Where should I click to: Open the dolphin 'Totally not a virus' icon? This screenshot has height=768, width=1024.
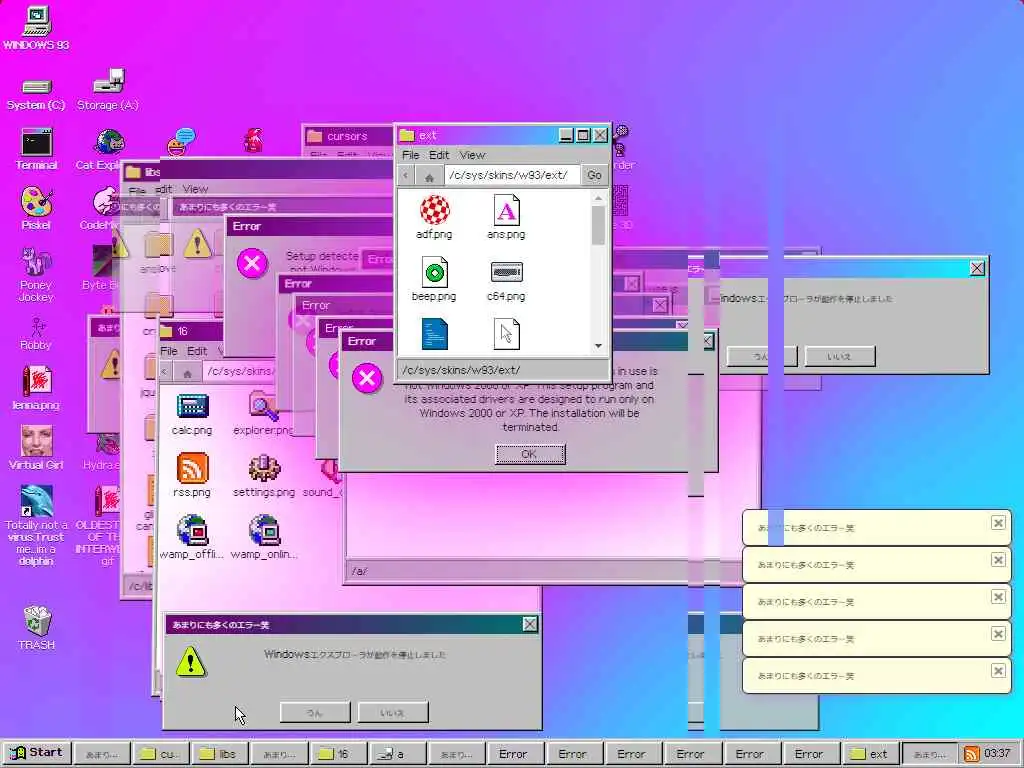point(36,526)
